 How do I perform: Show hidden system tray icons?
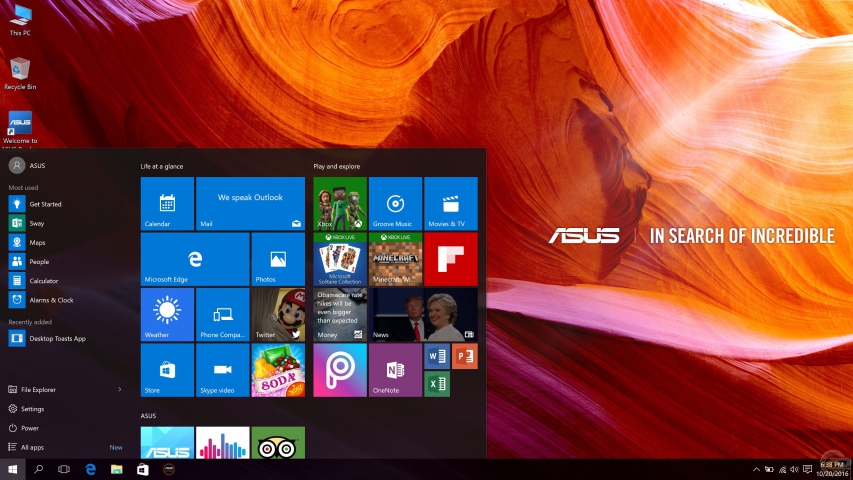[x=756, y=470]
